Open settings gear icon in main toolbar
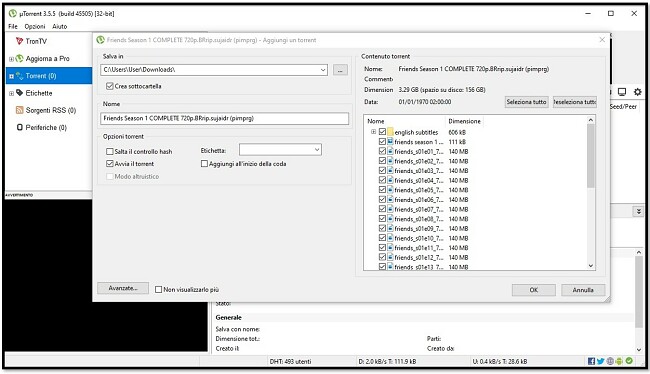This screenshot has width=650, height=374. (638, 92)
